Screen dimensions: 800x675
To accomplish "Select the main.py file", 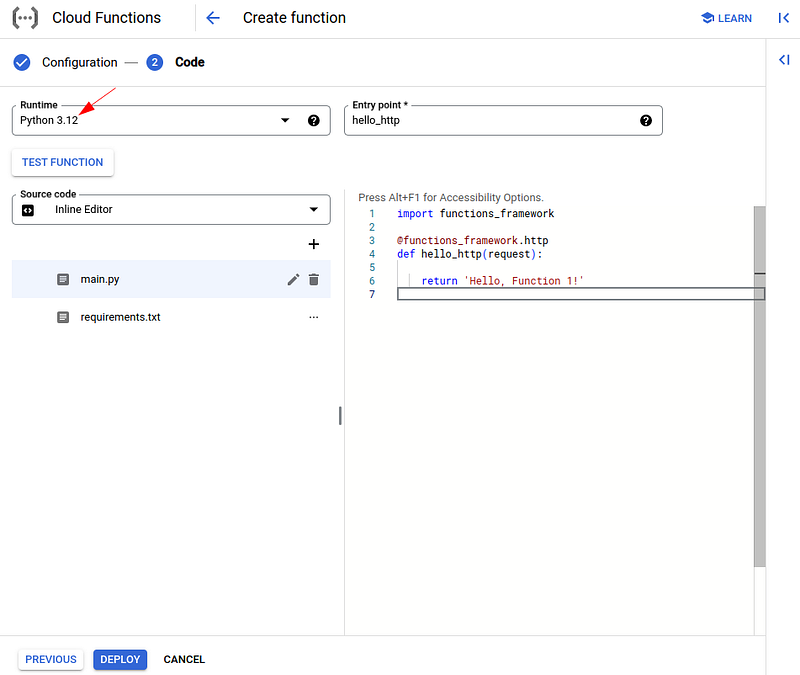I will point(171,279).
